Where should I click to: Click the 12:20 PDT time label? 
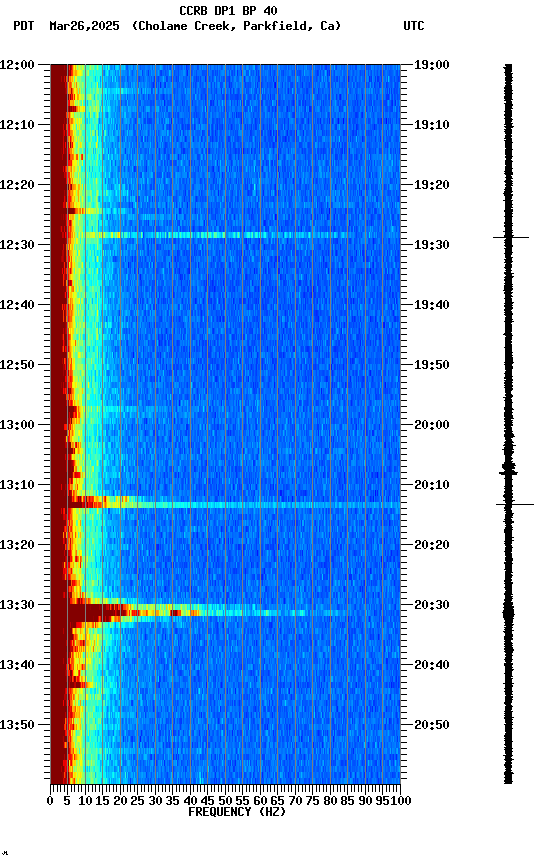pyautogui.click(x=17, y=185)
